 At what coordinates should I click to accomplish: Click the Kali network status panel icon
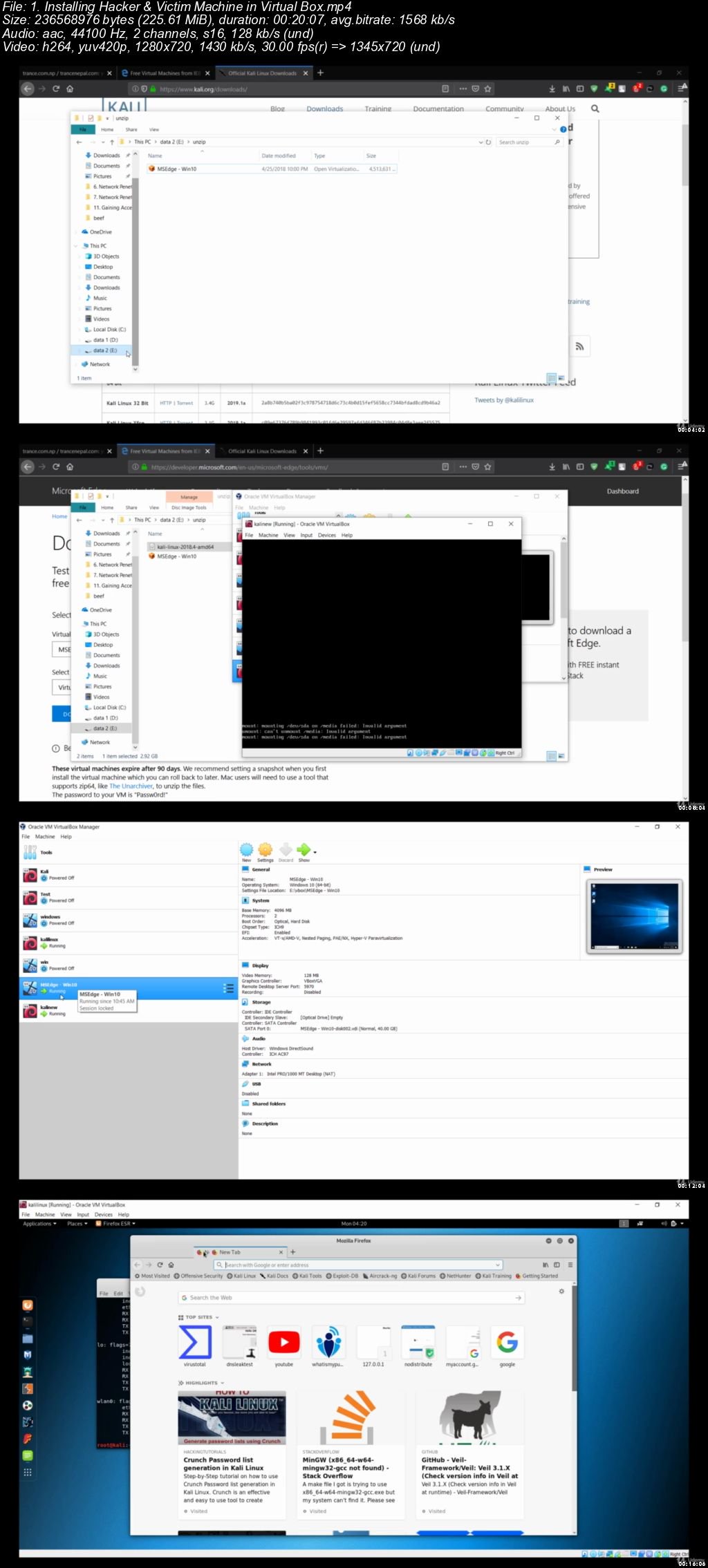(640, 1224)
